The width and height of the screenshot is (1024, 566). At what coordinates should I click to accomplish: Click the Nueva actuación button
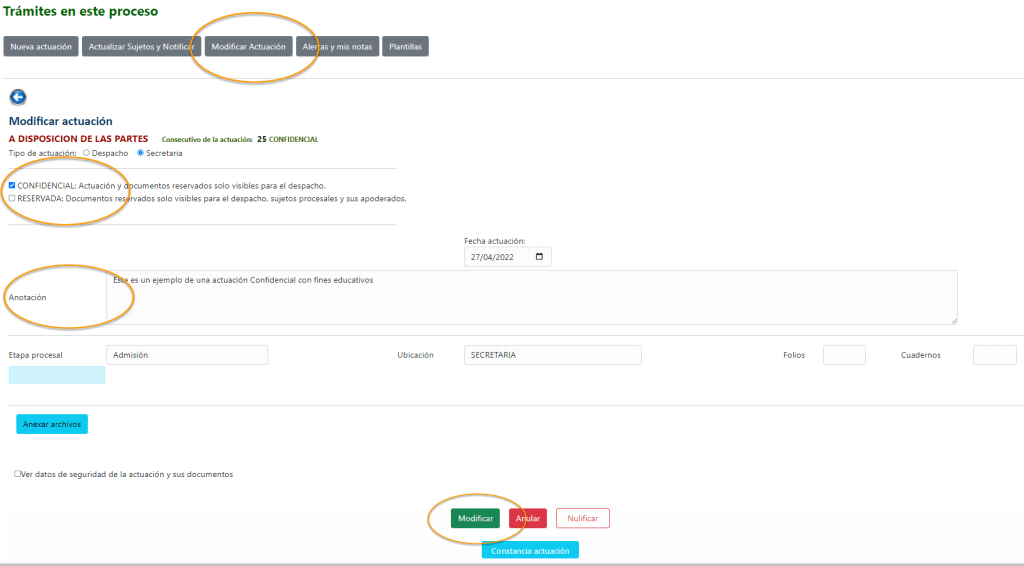point(41,47)
